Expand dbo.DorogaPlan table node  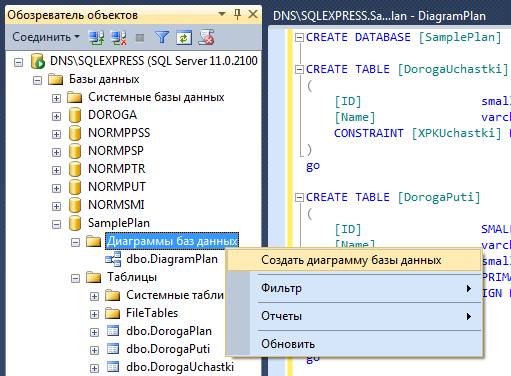click(x=94, y=332)
